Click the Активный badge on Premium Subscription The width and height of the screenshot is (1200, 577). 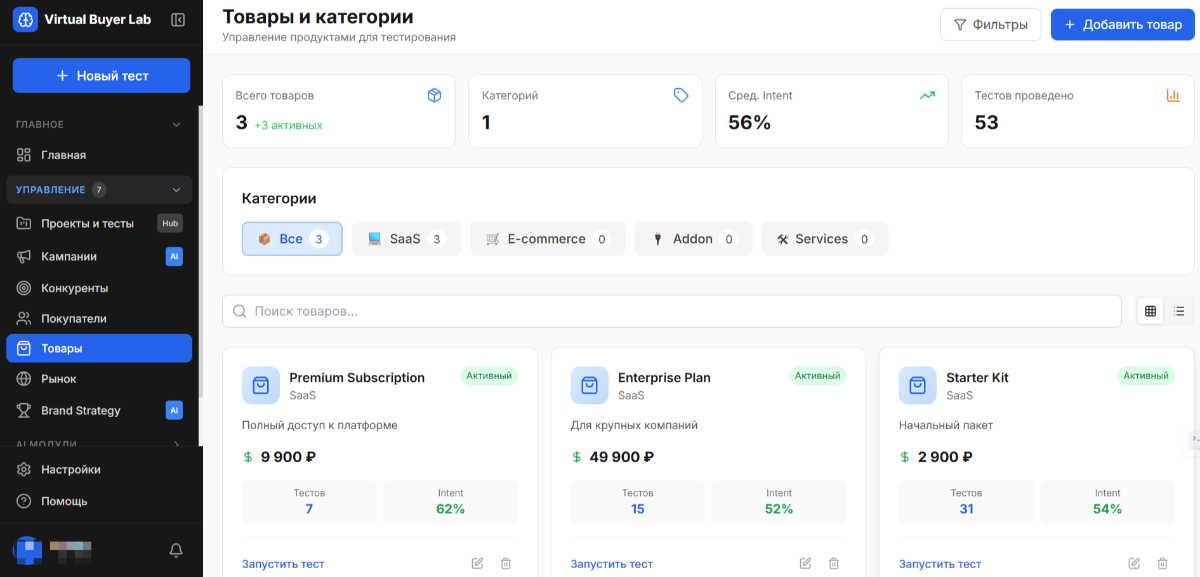point(489,376)
